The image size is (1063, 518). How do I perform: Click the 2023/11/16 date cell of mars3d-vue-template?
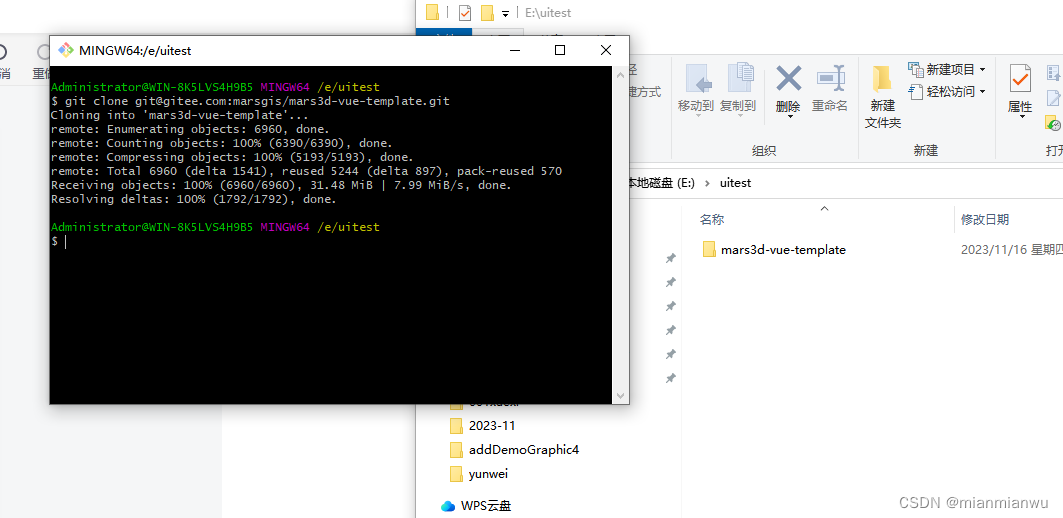(1011, 250)
